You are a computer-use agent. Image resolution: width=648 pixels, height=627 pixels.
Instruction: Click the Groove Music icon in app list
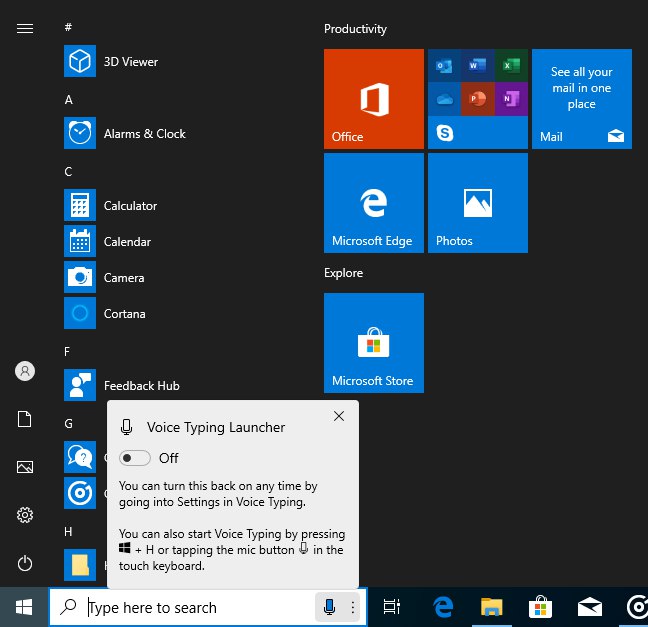(x=80, y=493)
